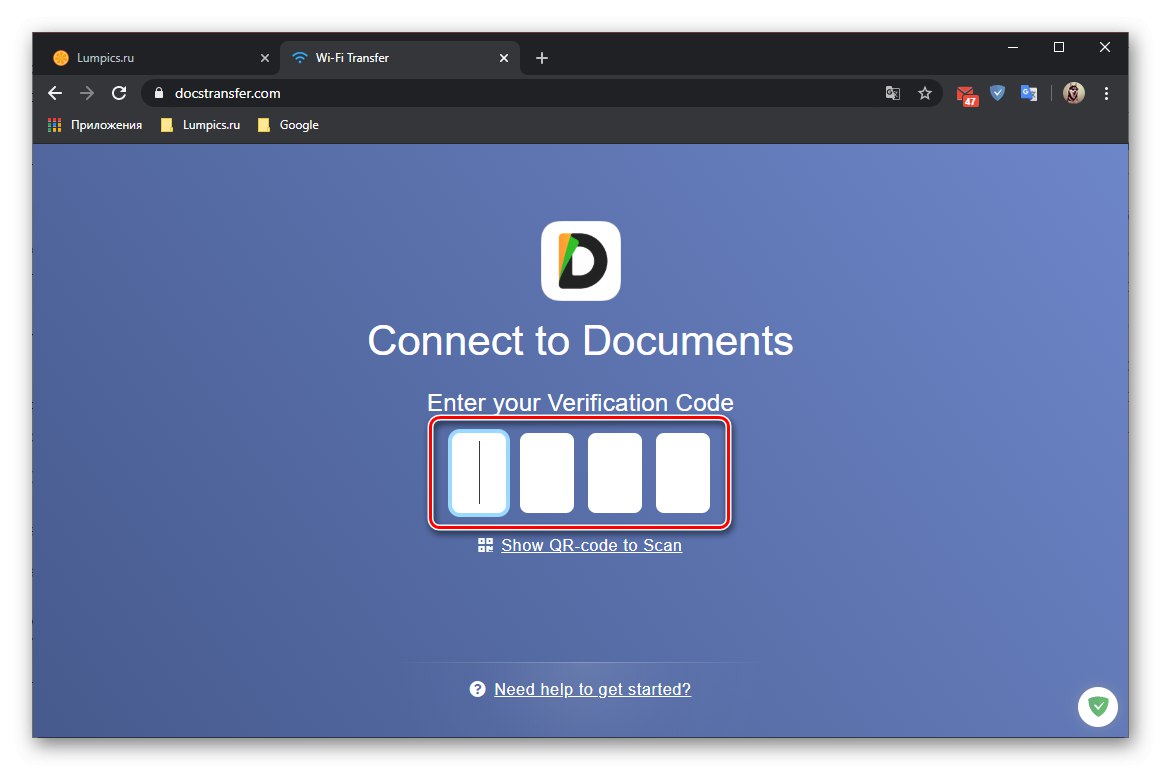Click the QR-code icon beside the link
The width and height of the screenshot is (1161, 770).
tap(485, 546)
